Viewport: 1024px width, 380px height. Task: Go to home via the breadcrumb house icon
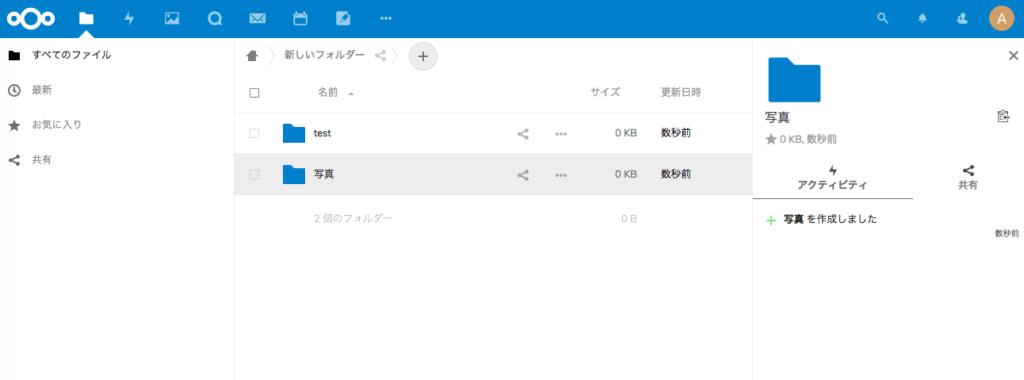(251, 56)
